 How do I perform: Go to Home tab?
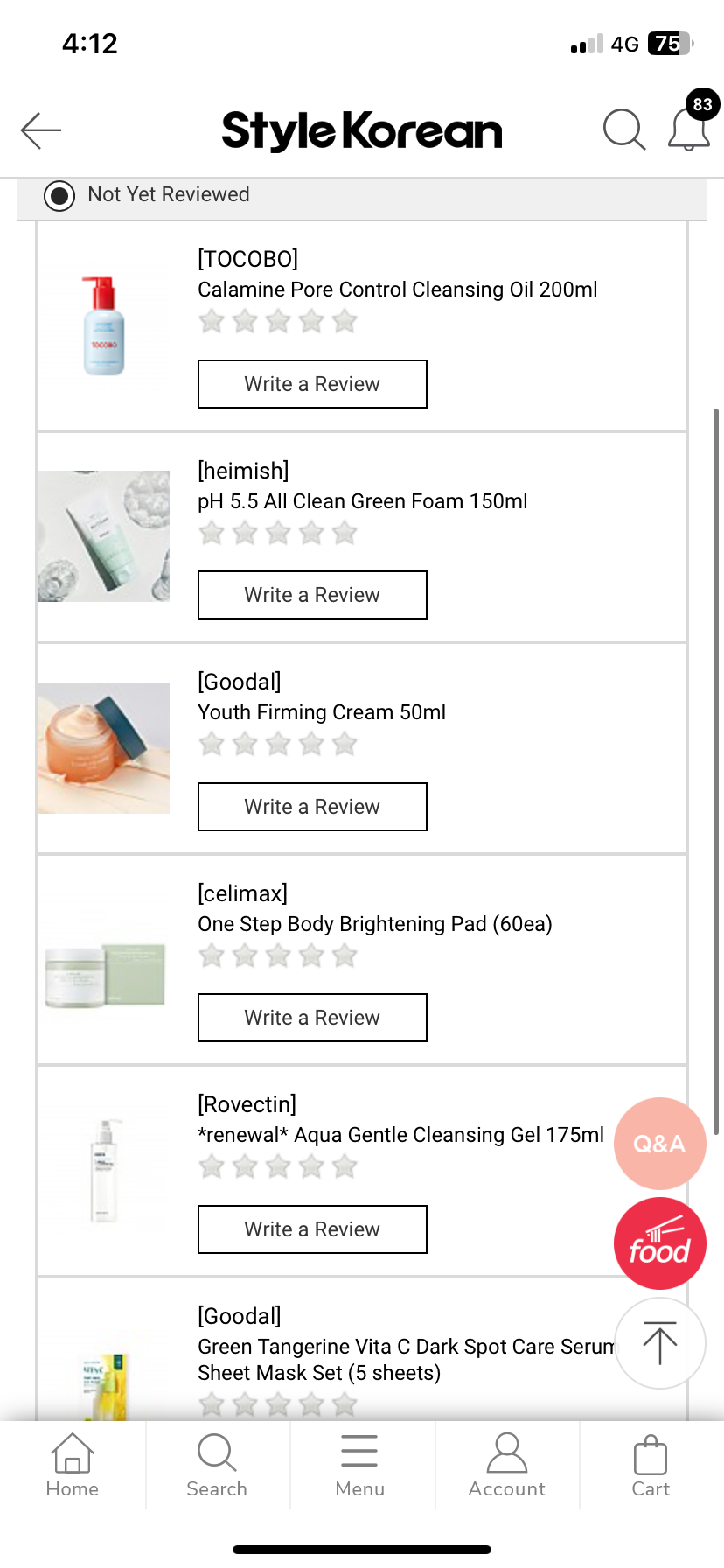point(73,1465)
